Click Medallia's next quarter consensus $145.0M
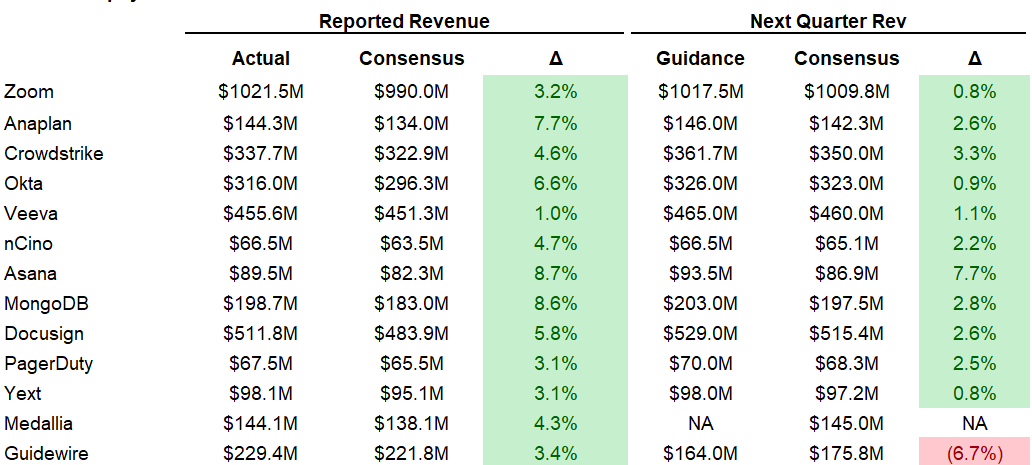 pyautogui.click(x=846, y=424)
